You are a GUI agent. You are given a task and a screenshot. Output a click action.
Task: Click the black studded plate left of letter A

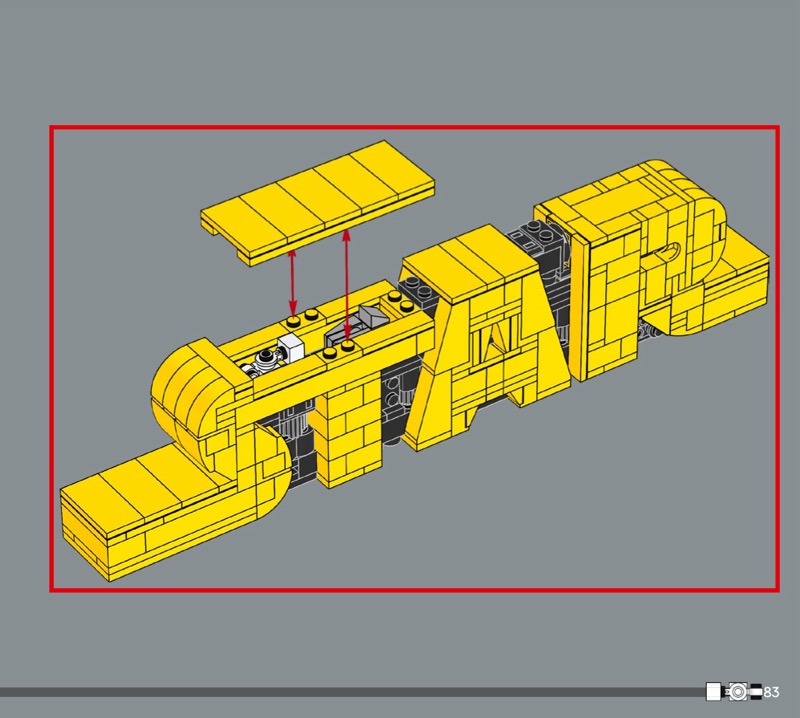(x=414, y=293)
